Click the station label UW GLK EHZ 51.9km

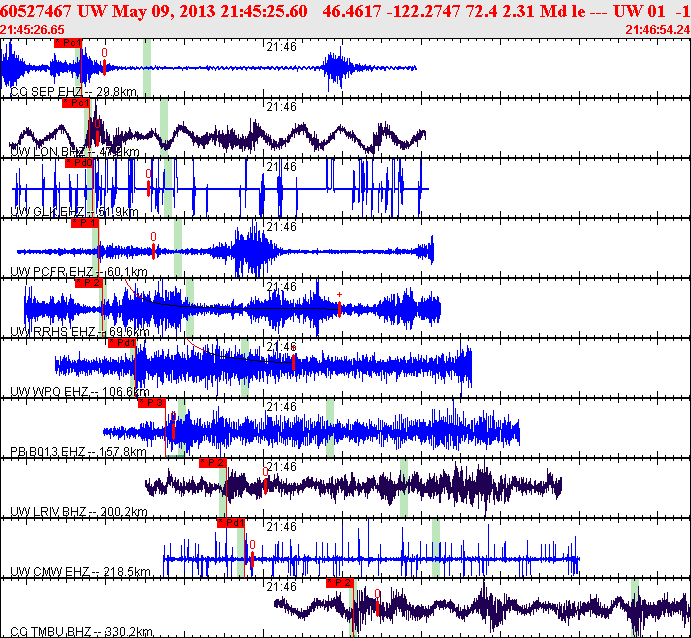point(74,212)
